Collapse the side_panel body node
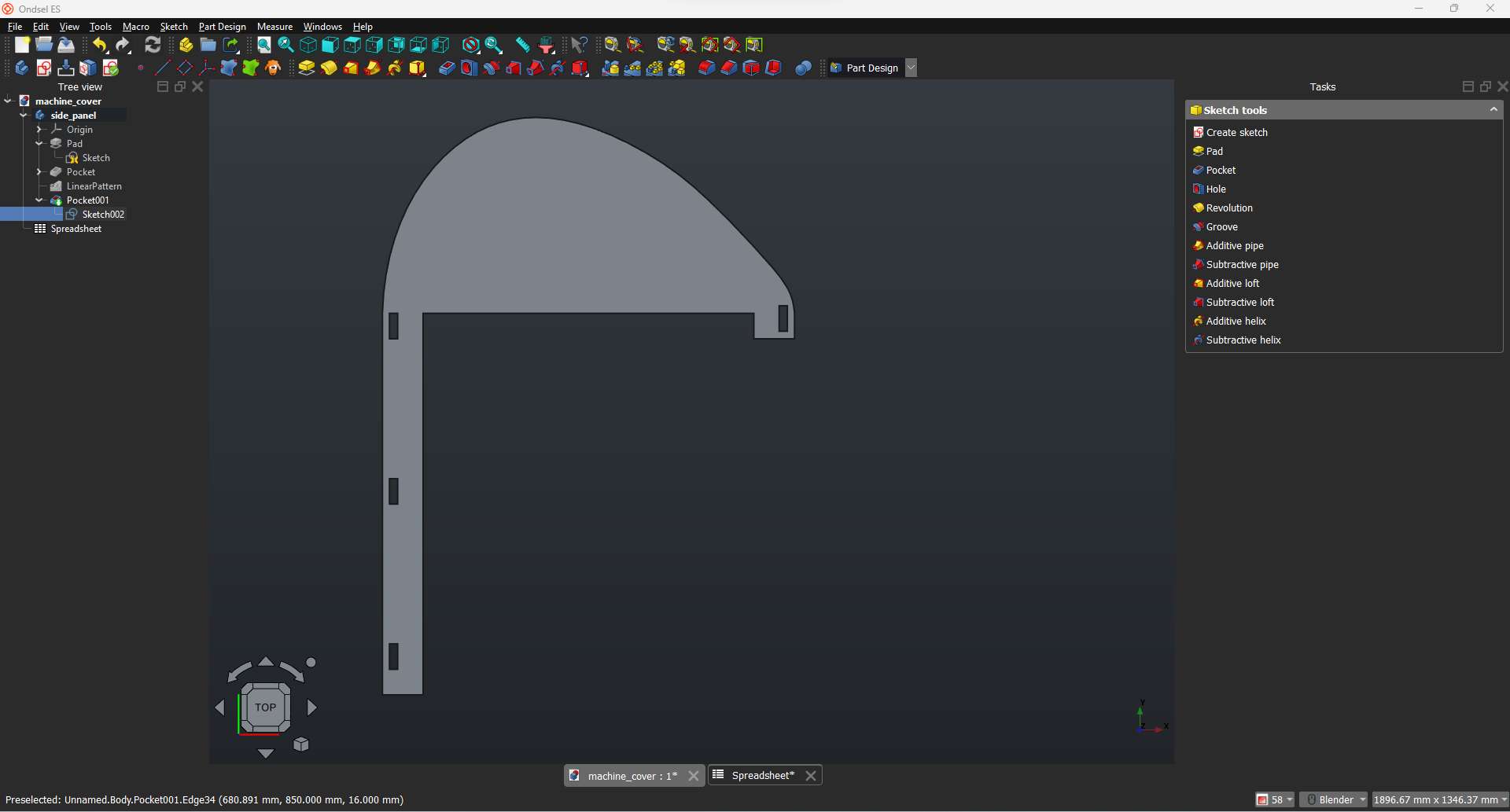Viewport: 1510px width, 812px height. click(24, 115)
